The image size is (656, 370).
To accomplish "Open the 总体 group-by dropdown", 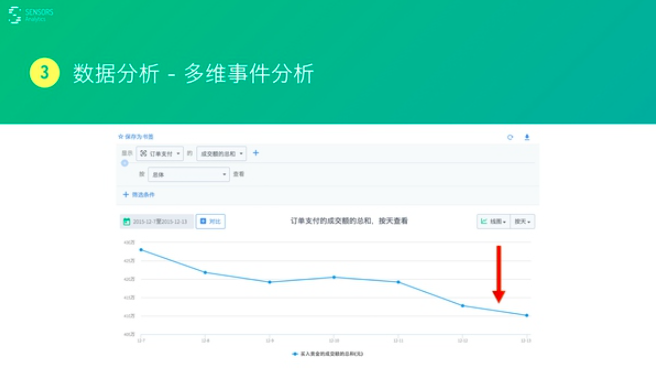I will (189, 174).
